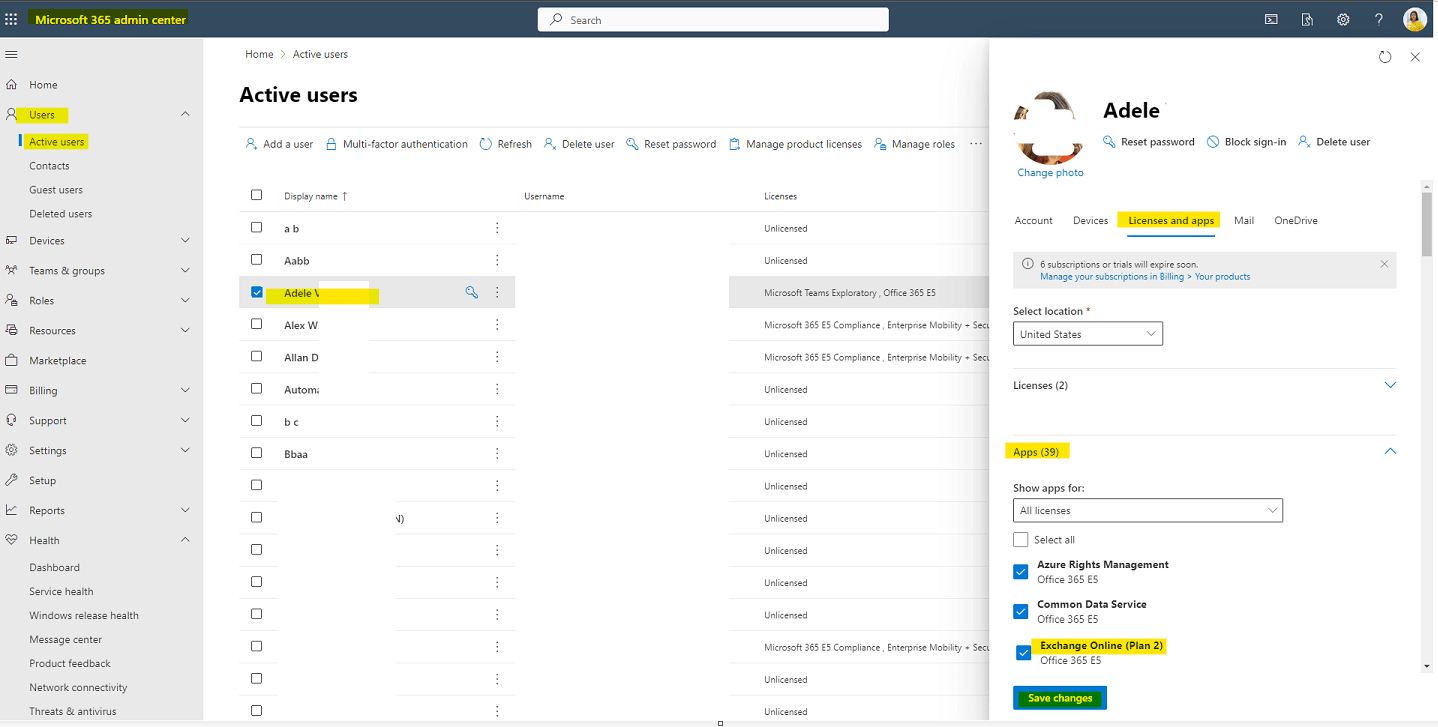Open Cloud Shell icon in header

click(x=1271, y=19)
